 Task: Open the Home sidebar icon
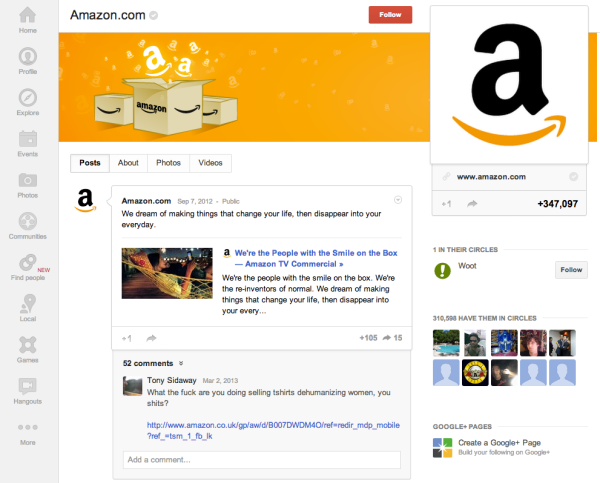coord(28,15)
